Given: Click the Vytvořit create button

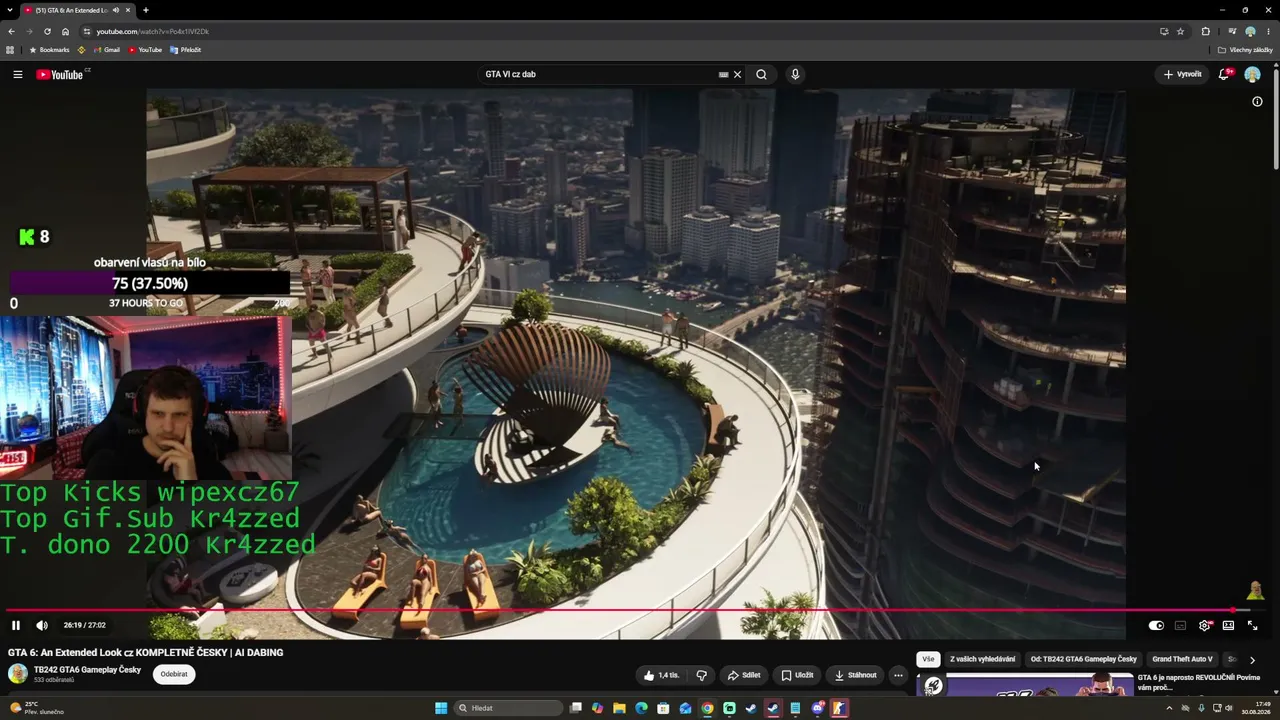Looking at the screenshot, I should pyautogui.click(x=1182, y=74).
